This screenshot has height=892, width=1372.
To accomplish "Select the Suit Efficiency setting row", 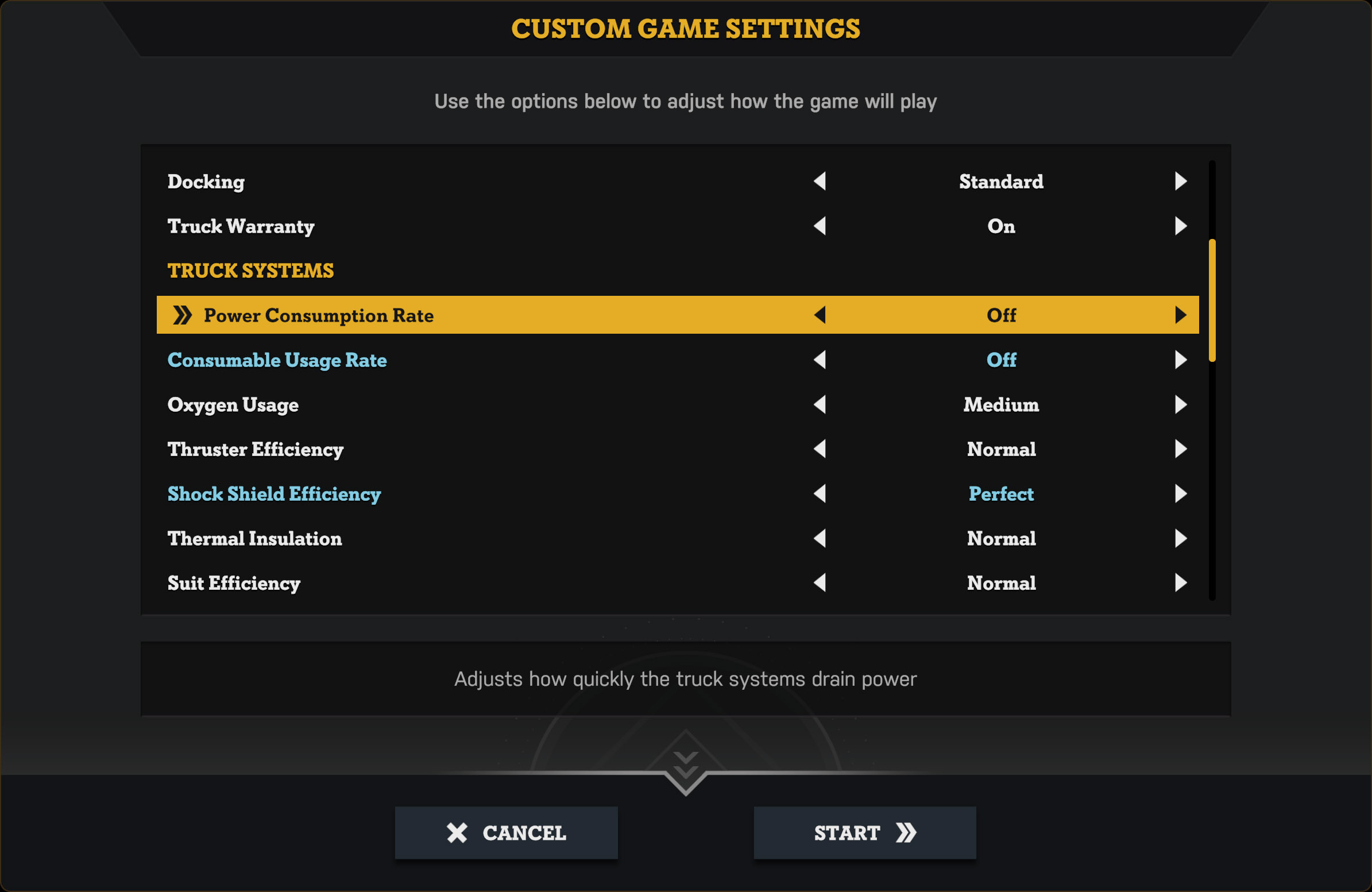I will point(677,582).
